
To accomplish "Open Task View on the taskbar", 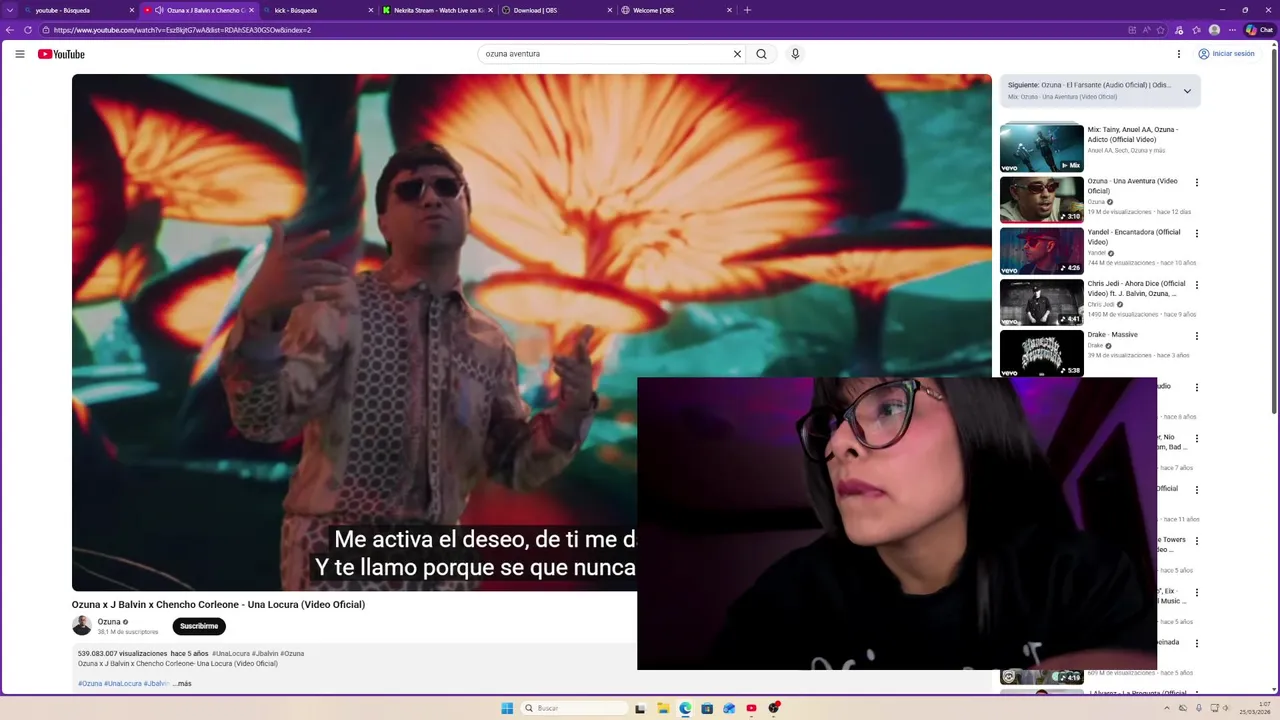I will pyautogui.click(x=641, y=708).
